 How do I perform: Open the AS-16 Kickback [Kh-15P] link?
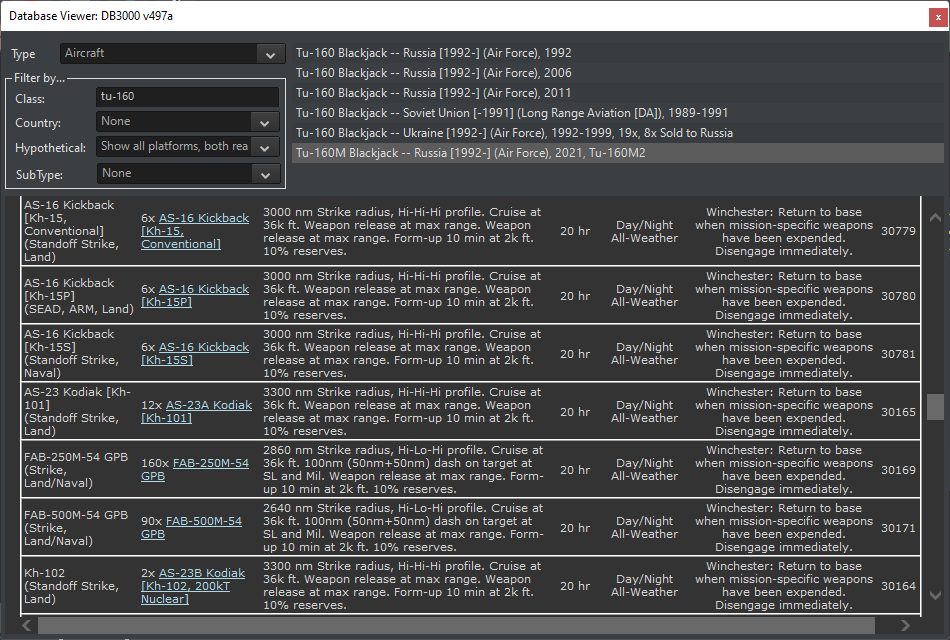(x=203, y=288)
